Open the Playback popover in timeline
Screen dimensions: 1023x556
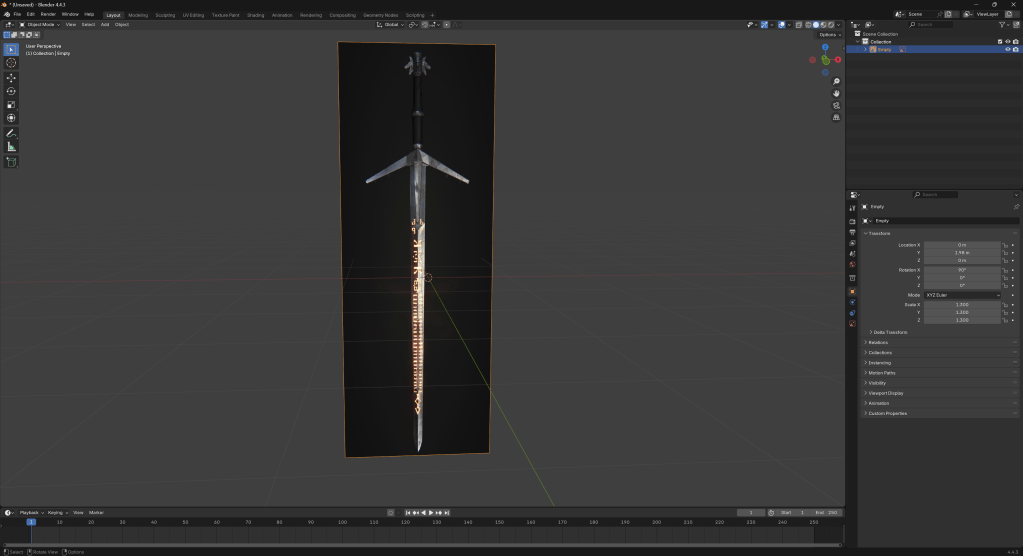coord(31,512)
